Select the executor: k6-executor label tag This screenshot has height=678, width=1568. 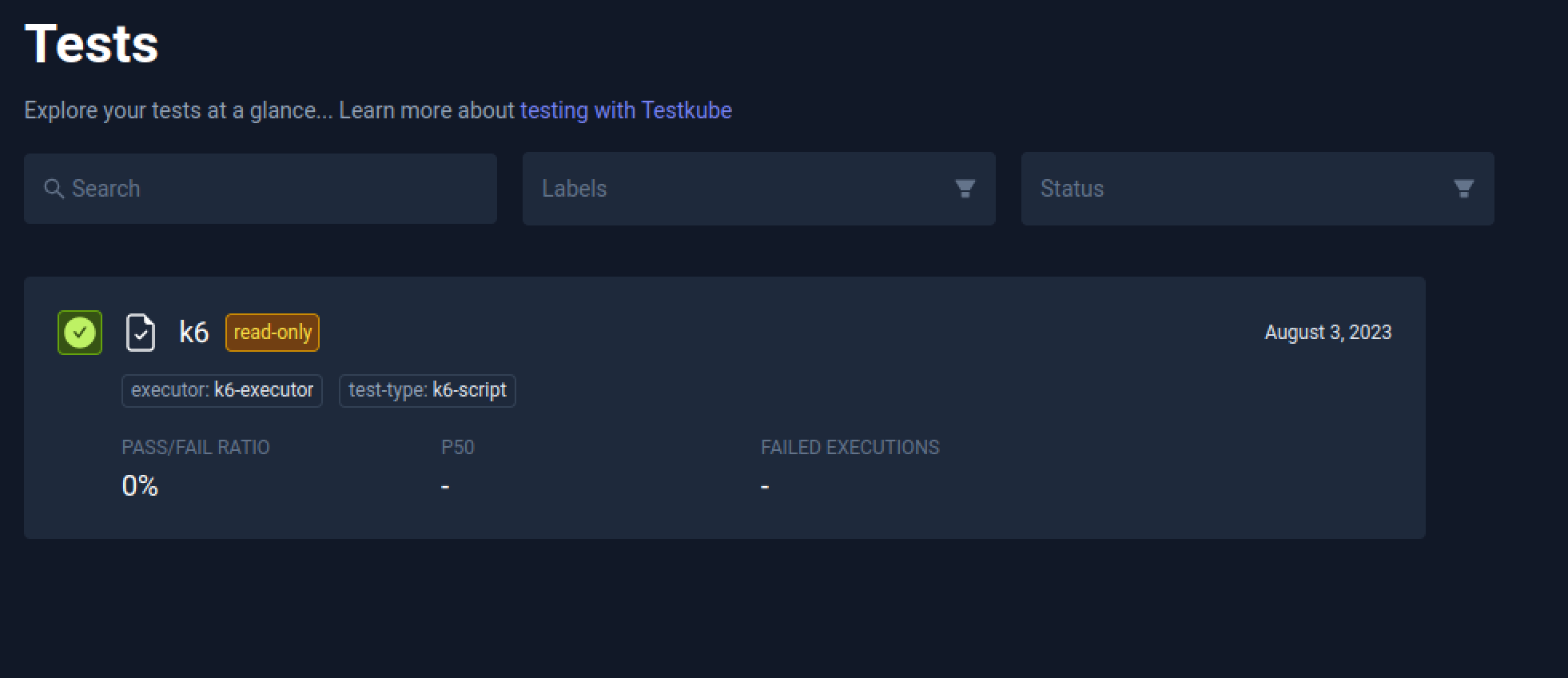coord(221,390)
